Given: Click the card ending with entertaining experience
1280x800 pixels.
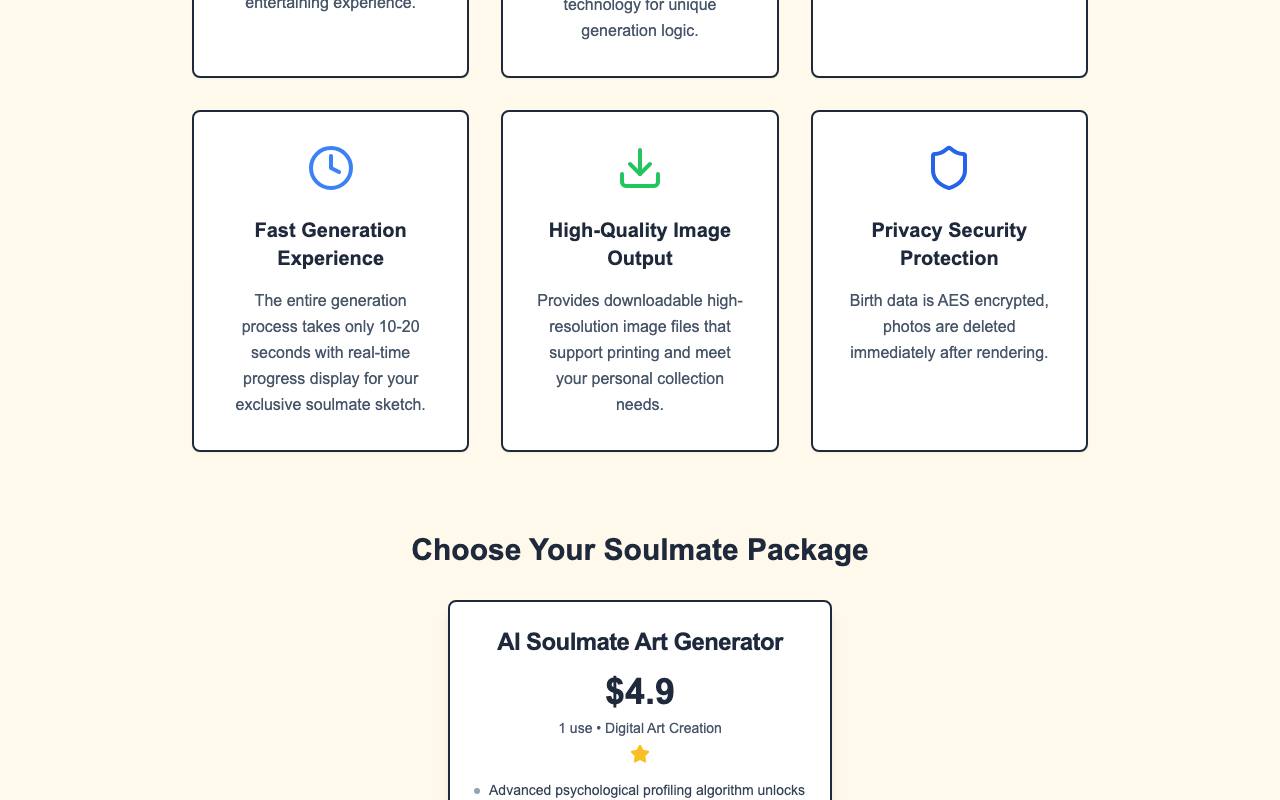Looking at the screenshot, I should point(330,38).
